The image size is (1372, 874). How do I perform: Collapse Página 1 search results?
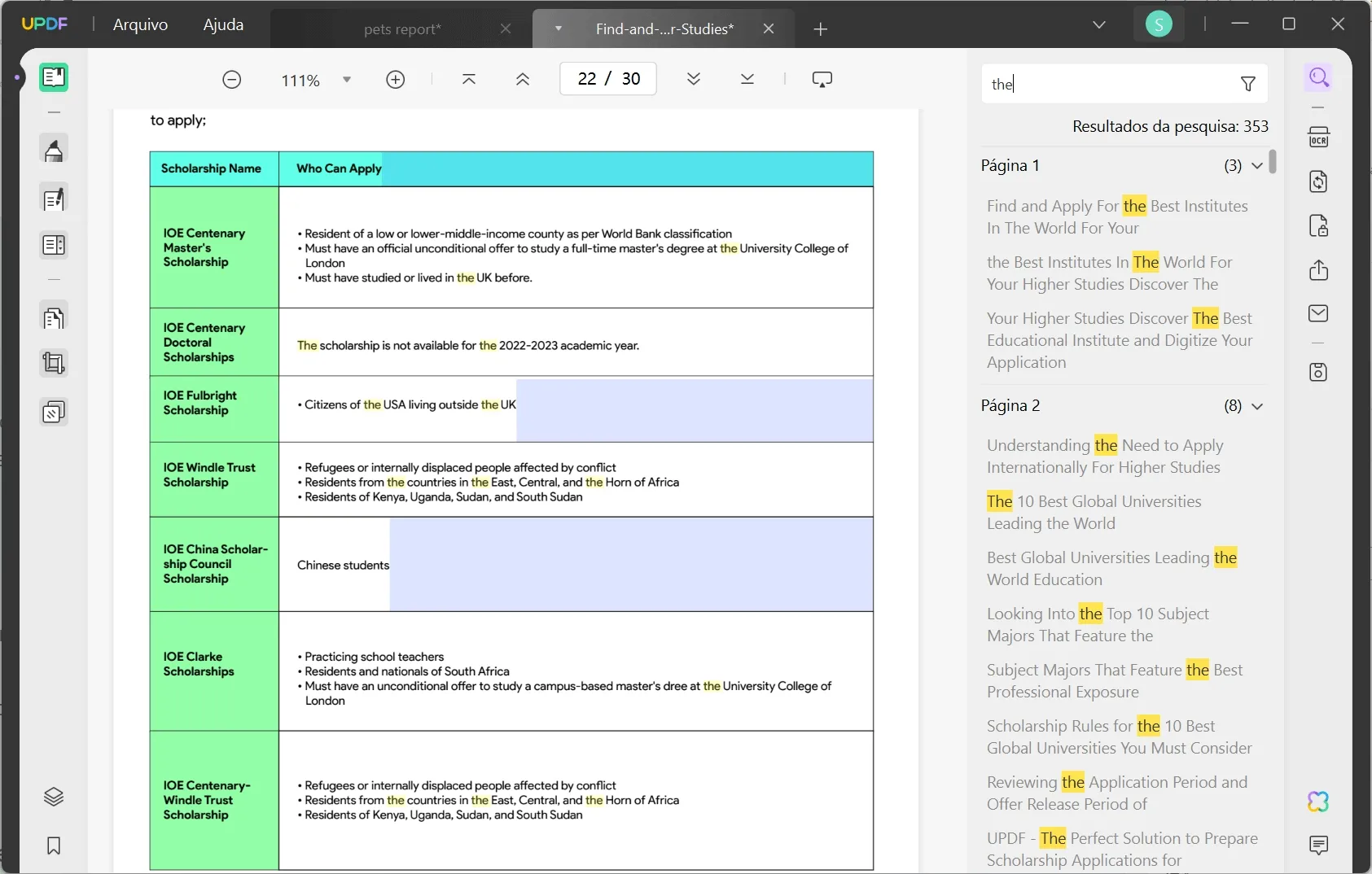pyautogui.click(x=1257, y=166)
